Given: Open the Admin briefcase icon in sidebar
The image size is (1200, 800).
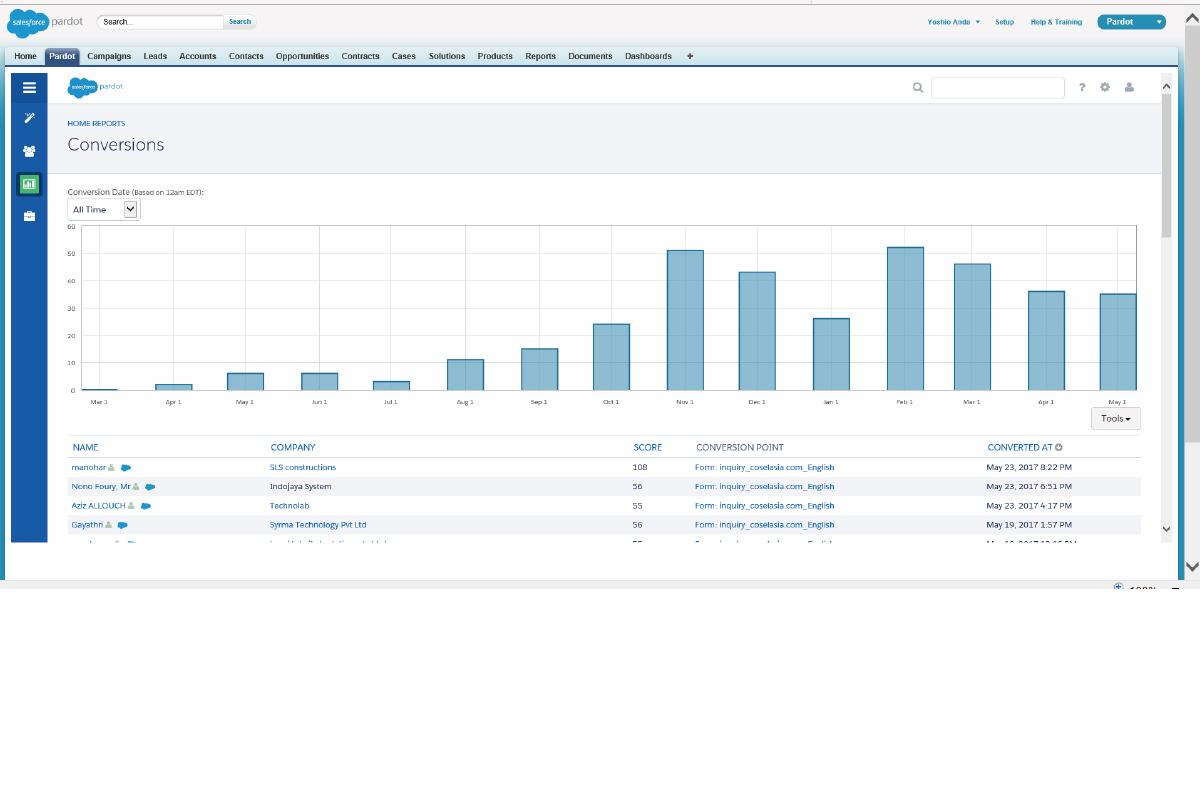Looking at the screenshot, I should [x=29, y=216].
